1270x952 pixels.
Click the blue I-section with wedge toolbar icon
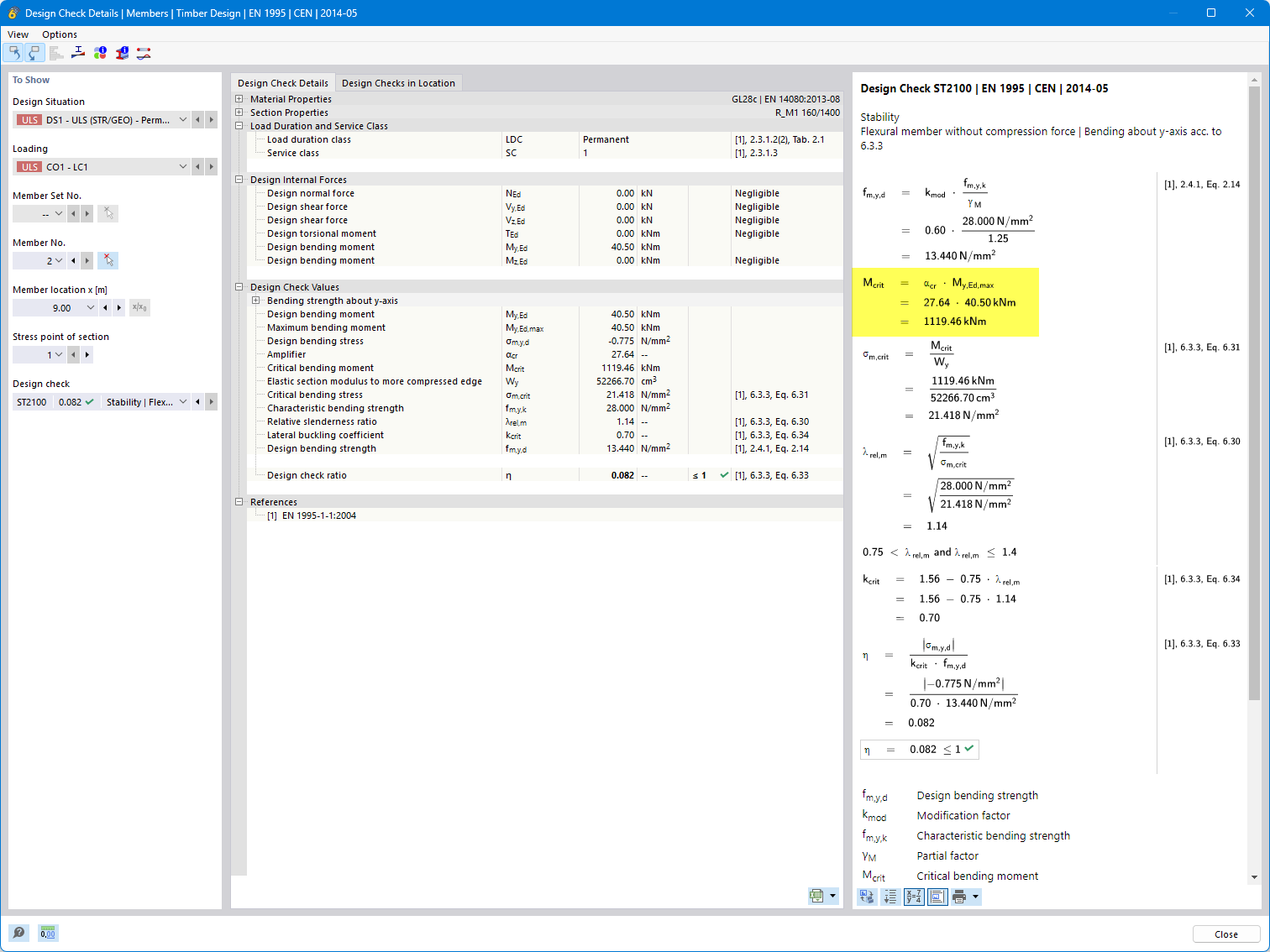[x=78, y=53]
